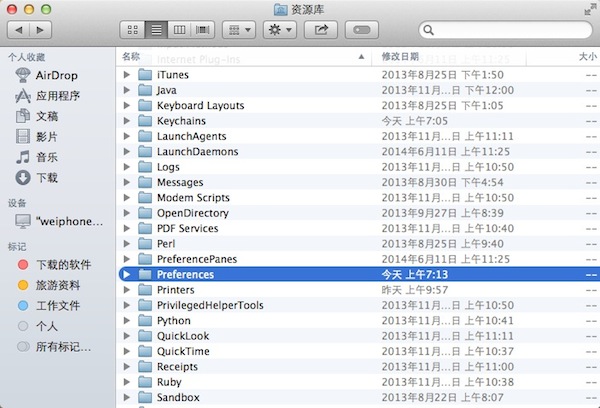Open the gear action menu
This screenshot has height=408, width=600.
tap(280, 30)
